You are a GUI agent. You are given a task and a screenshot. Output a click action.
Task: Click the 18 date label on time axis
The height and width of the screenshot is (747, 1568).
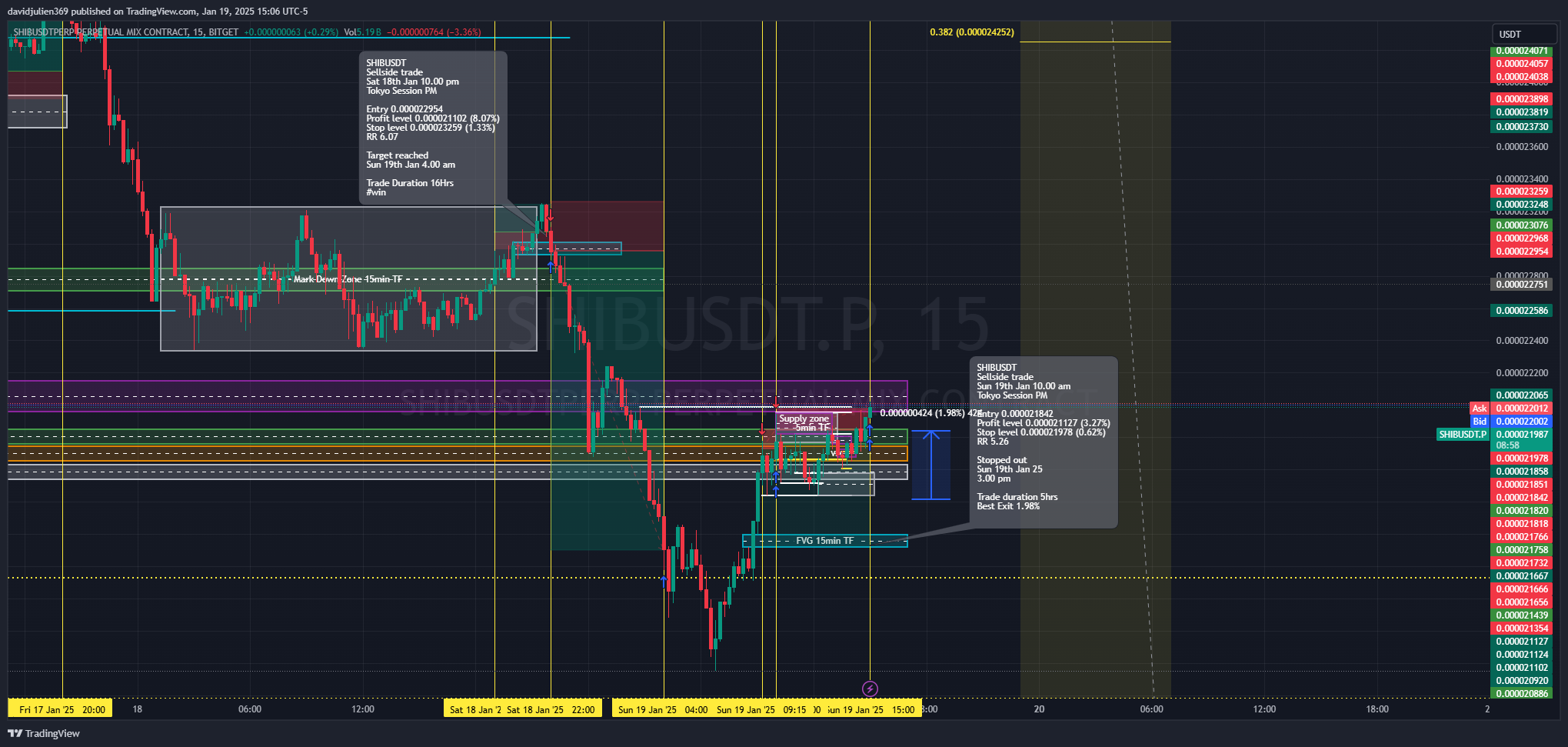(137, 709)
